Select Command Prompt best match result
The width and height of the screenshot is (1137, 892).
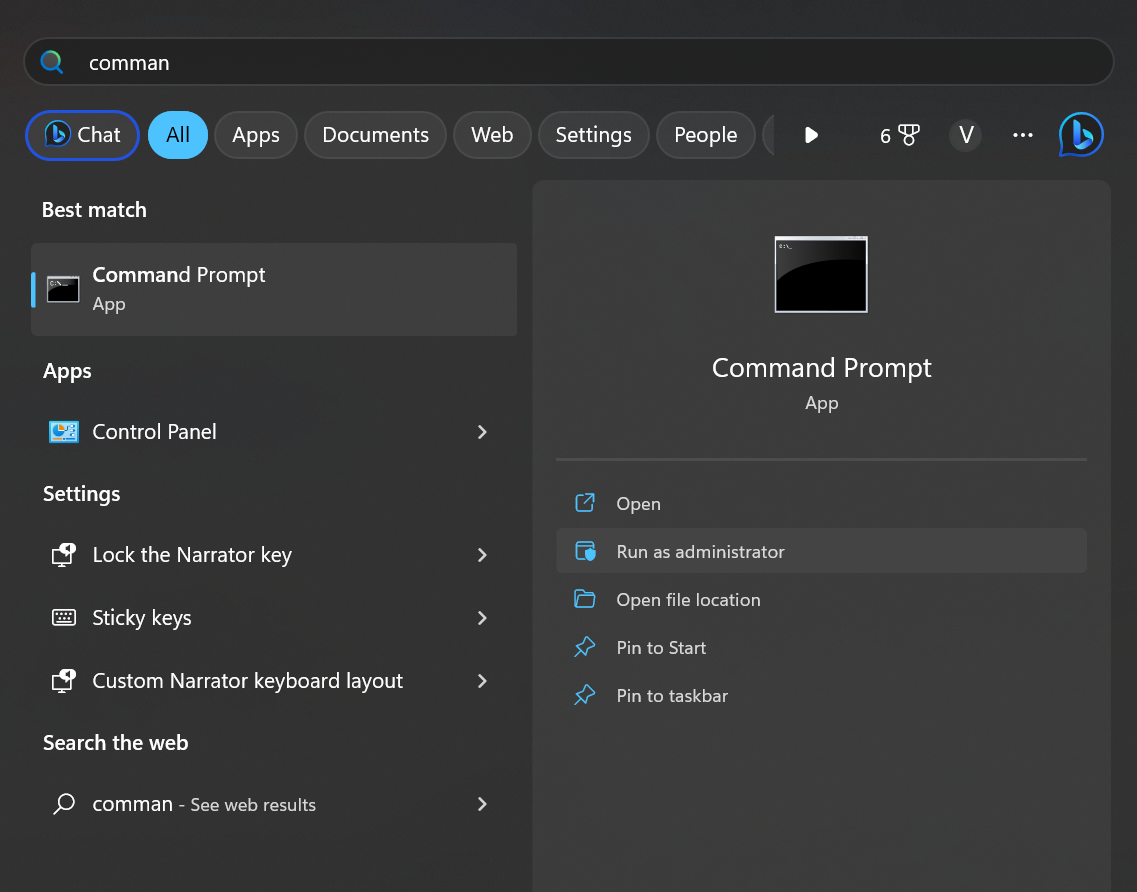[x=273, y=289]
